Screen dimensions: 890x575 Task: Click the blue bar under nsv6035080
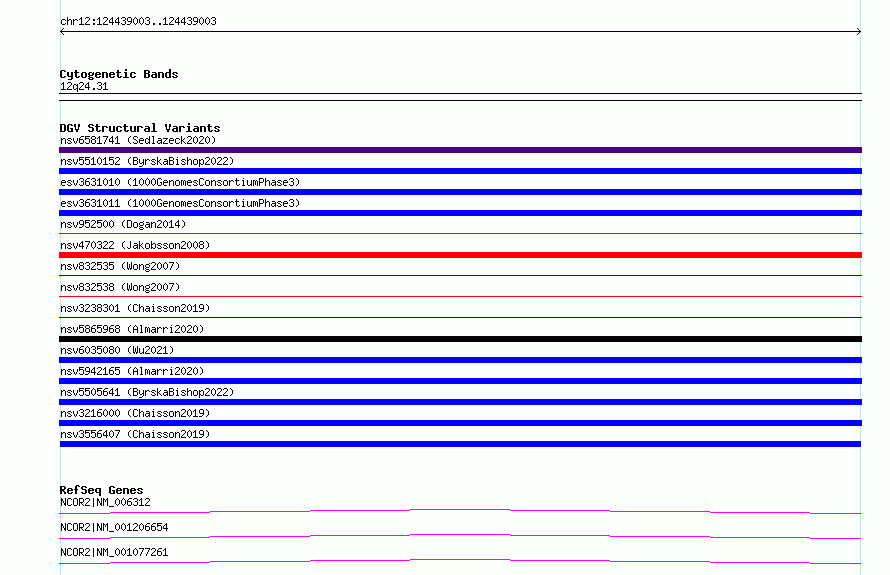[x=460, y=360]
